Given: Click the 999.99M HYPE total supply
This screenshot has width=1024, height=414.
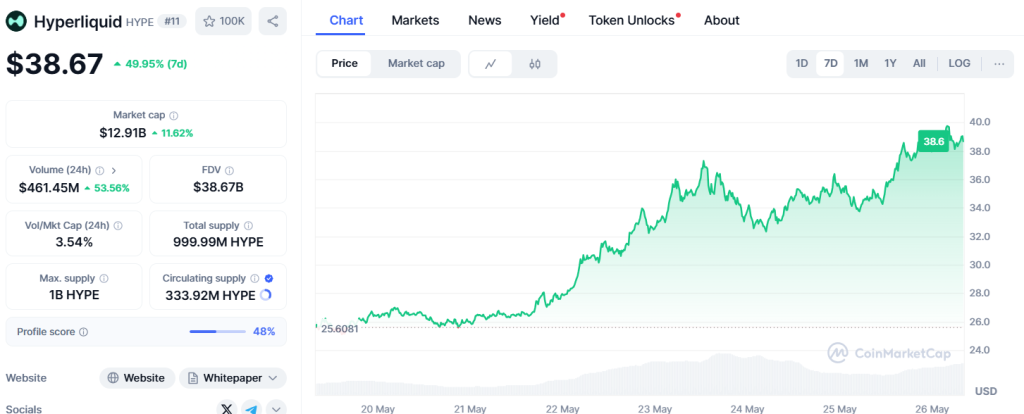Looking at the screenshot, I should coord(218,242).
